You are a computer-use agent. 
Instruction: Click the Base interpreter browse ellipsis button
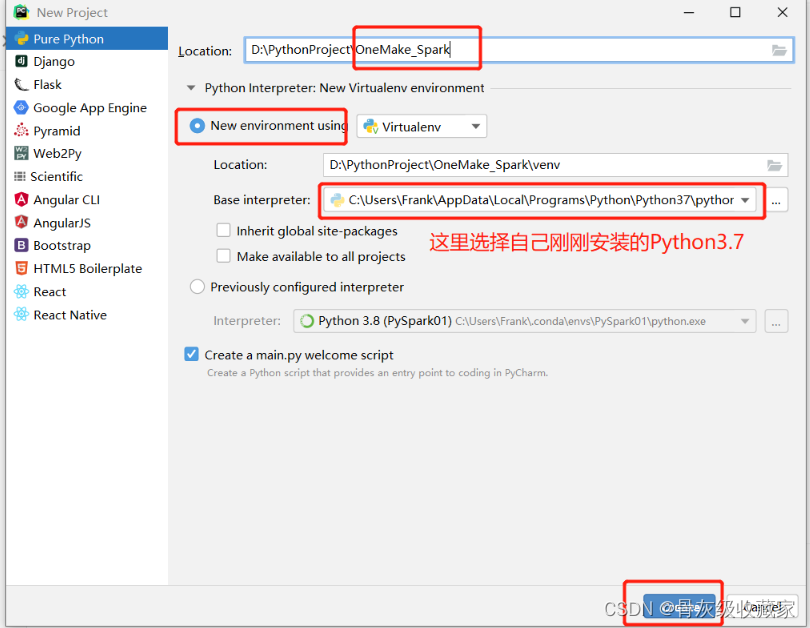tap(776, 200)
